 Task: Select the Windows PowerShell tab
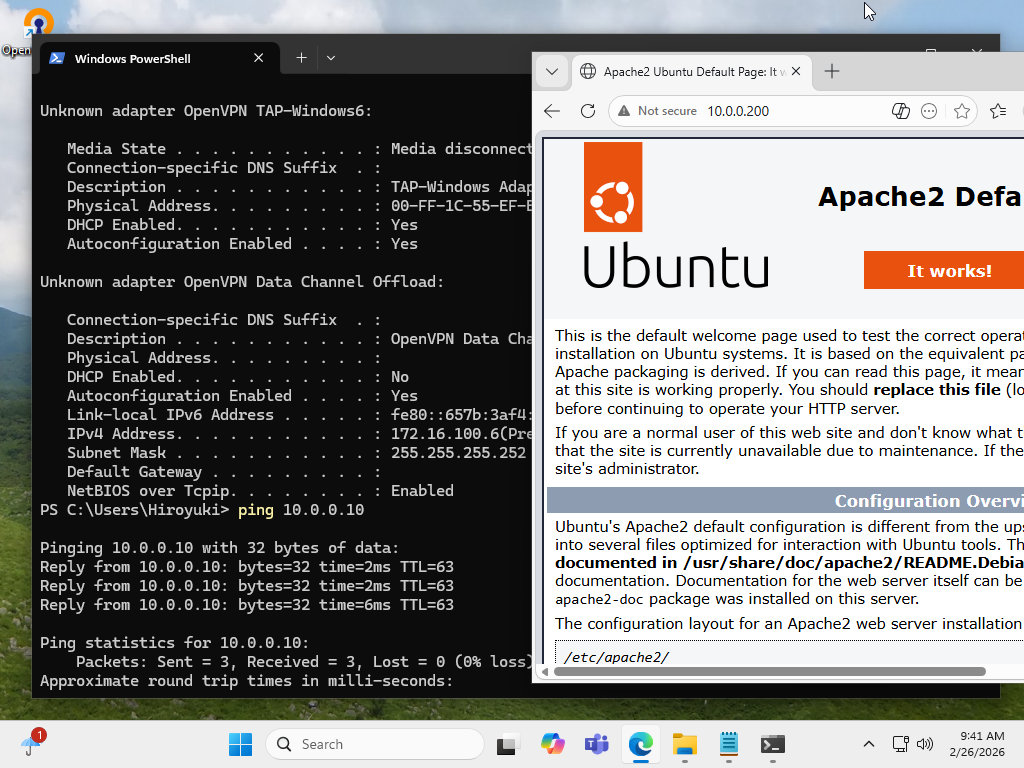[x=160, y=58]
